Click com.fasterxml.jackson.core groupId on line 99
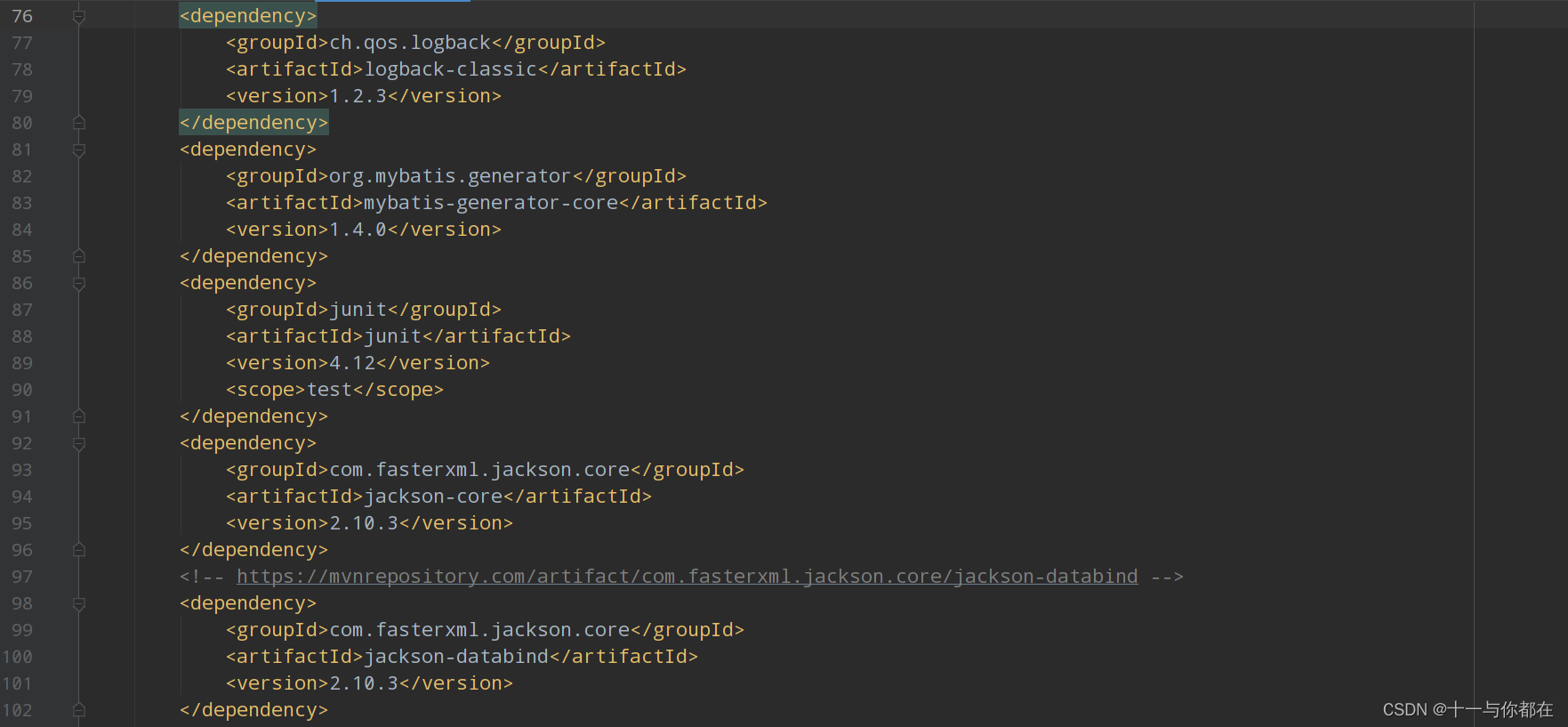The image size is (1568, 727). tap(479, 630)
